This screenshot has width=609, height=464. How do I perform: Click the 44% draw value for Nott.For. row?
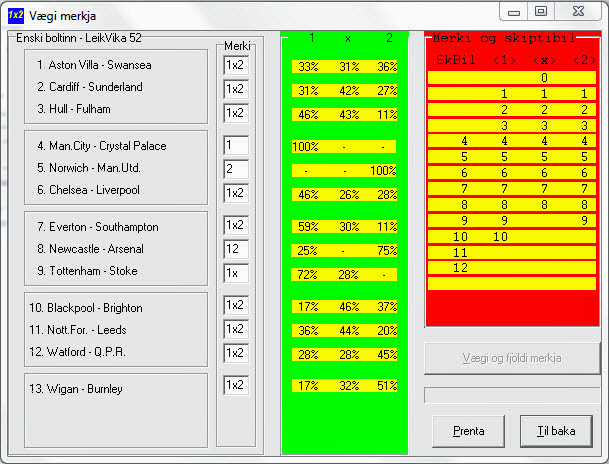point(349,331)
